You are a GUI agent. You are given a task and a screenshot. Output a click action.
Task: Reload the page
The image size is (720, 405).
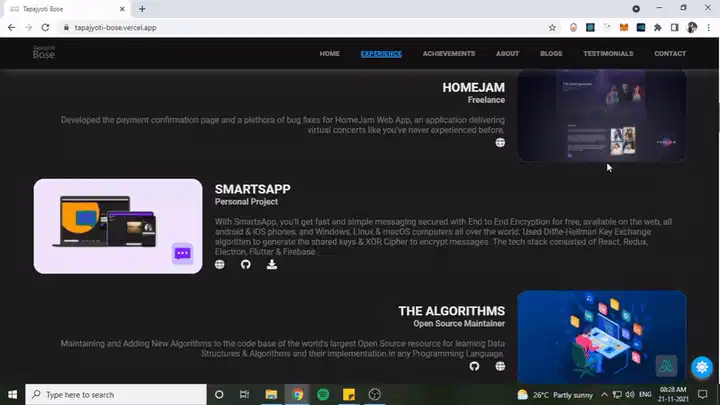[x=45, y=28]
